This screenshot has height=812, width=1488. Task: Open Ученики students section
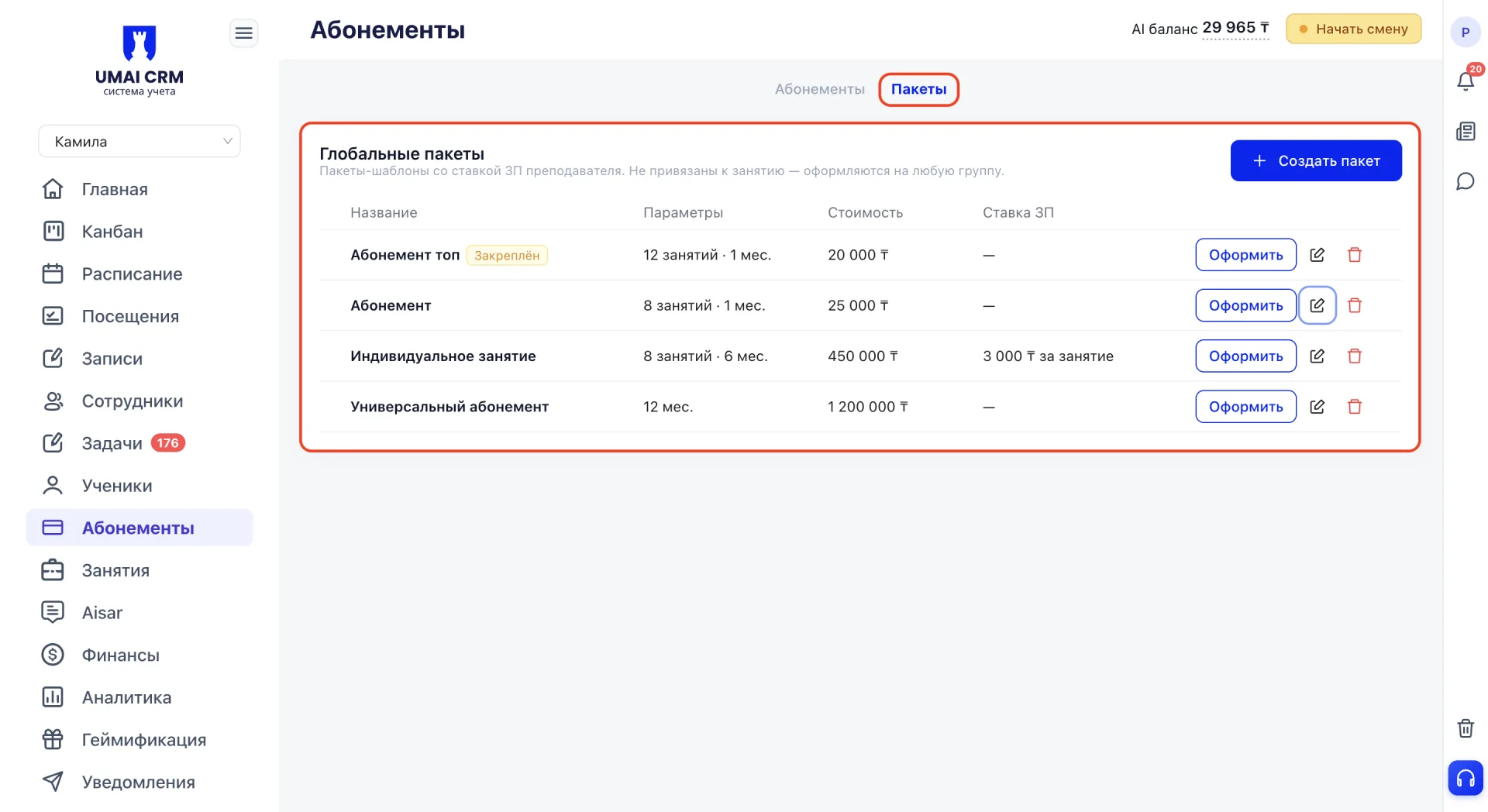click(x=117, y=486)
